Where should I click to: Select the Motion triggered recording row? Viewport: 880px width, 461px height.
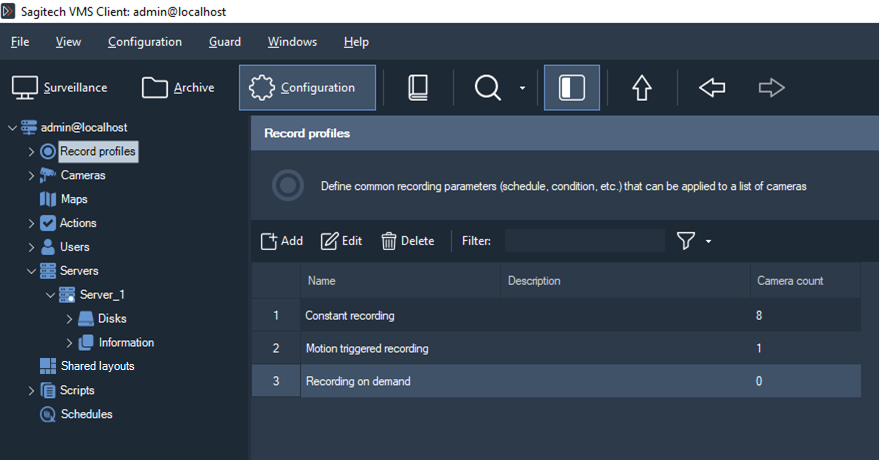[367, 349]
